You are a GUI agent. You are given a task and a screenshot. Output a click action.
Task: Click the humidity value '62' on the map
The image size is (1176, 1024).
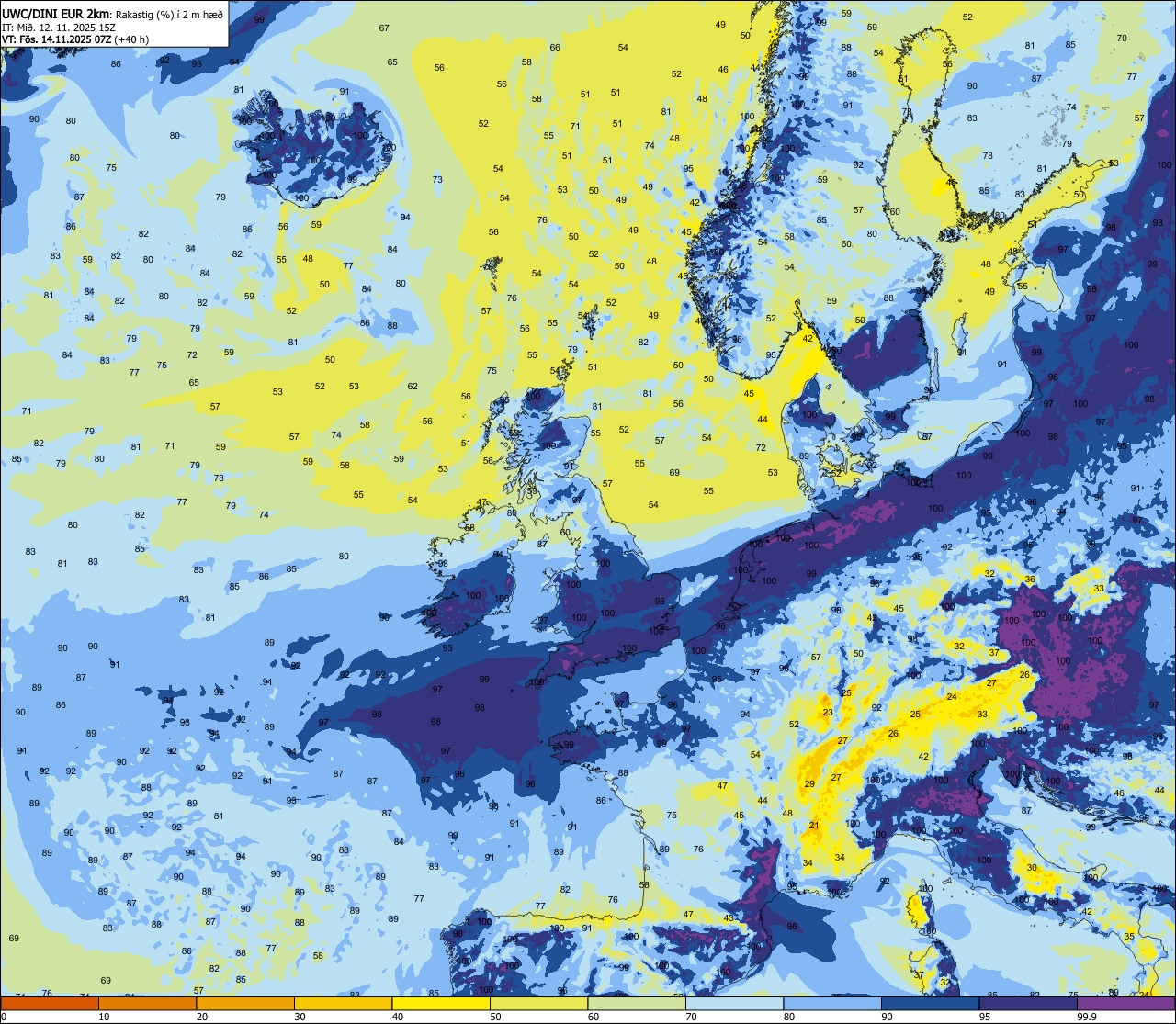413,386
